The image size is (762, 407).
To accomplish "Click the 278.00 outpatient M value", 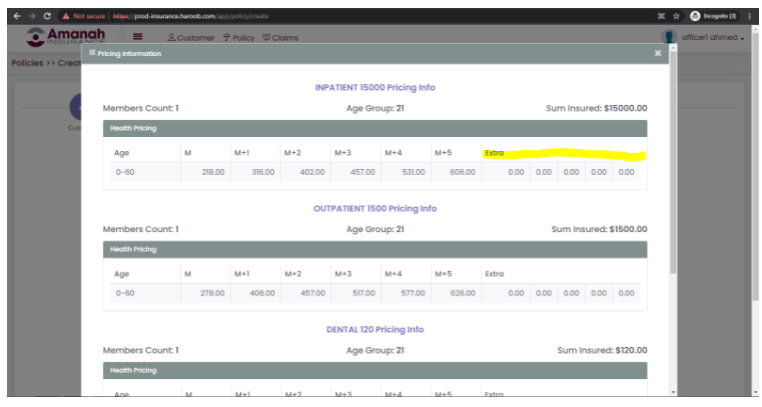I will click(212, 293).
